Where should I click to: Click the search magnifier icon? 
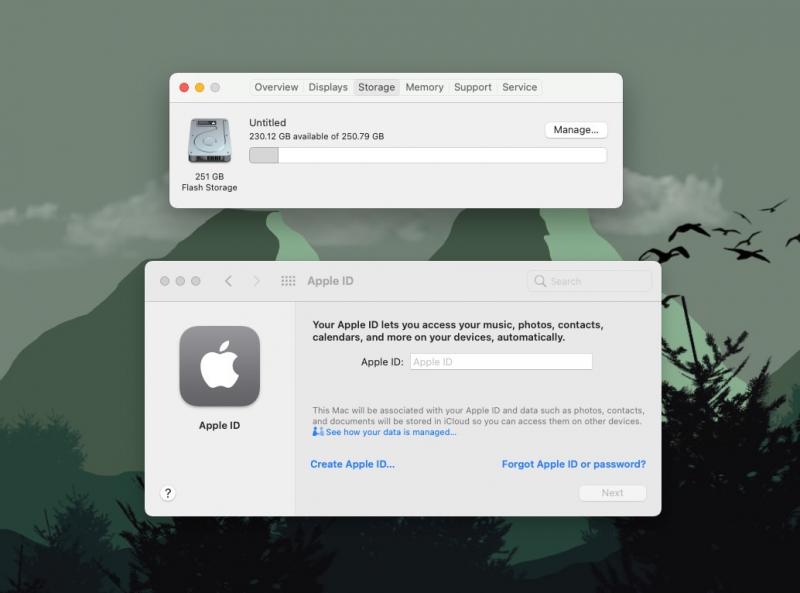pos(540,281)
